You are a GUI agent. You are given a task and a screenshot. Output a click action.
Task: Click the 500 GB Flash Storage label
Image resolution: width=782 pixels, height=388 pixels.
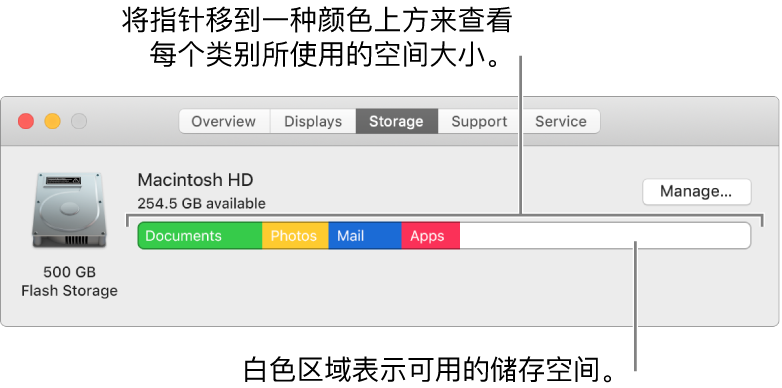[69, 281]
